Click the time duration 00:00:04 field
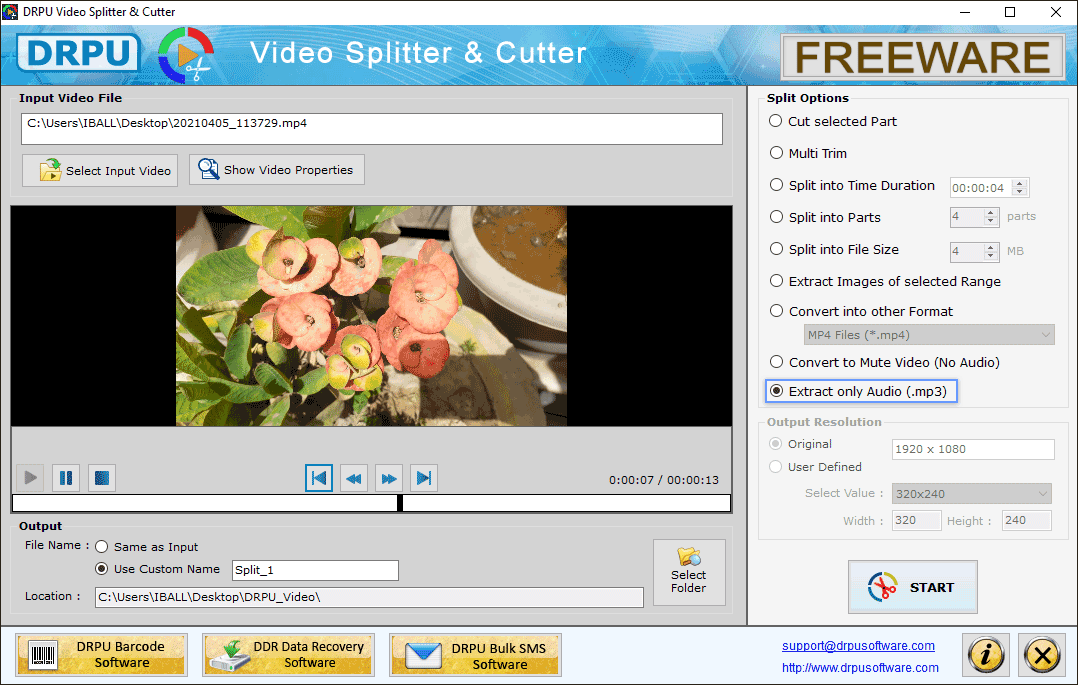The width and height of the screenshot is (1078, 685). [982, 188]
